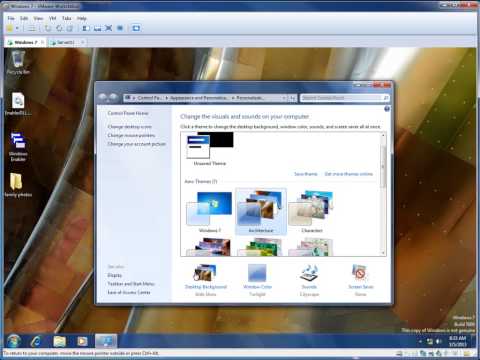Image resolution: width=480 pixels, height=360 pixels.
Task: Open Window Color settings
Action: tap(257, 280)
